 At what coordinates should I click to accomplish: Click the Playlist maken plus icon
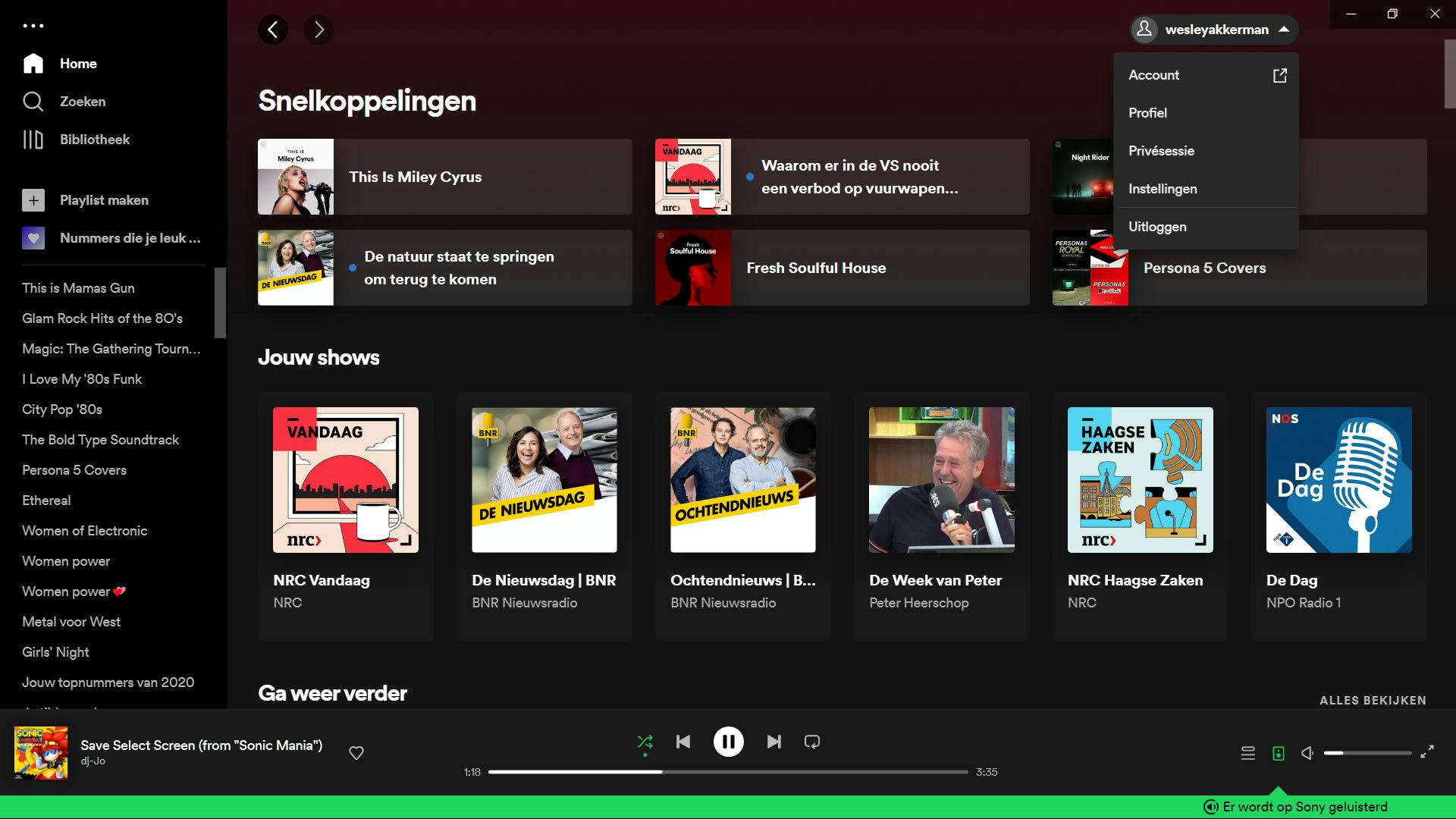click(x=33, y=200)
